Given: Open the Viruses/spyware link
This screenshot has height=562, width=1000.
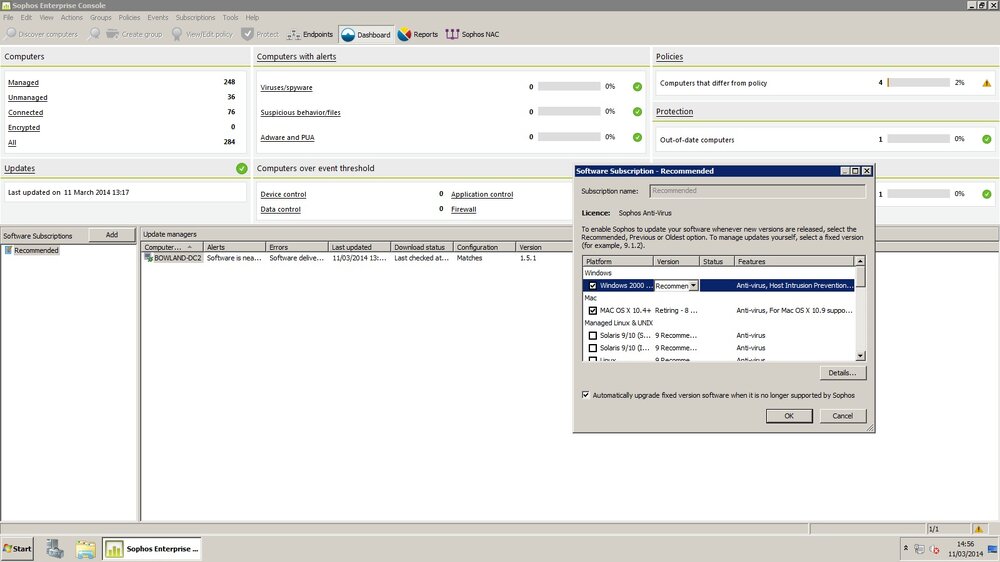Looking at the screenshot, I should tap(286, 87).
